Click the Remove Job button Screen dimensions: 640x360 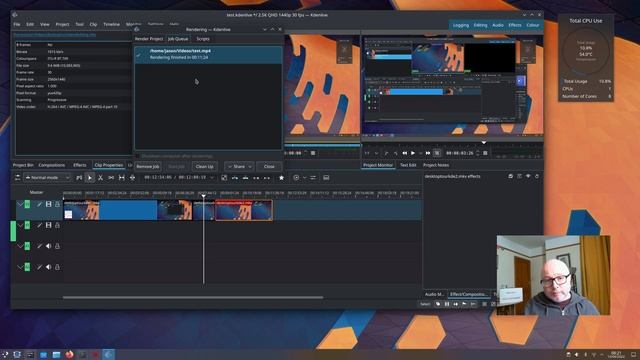pyautogui.click(x=148, y=167)
